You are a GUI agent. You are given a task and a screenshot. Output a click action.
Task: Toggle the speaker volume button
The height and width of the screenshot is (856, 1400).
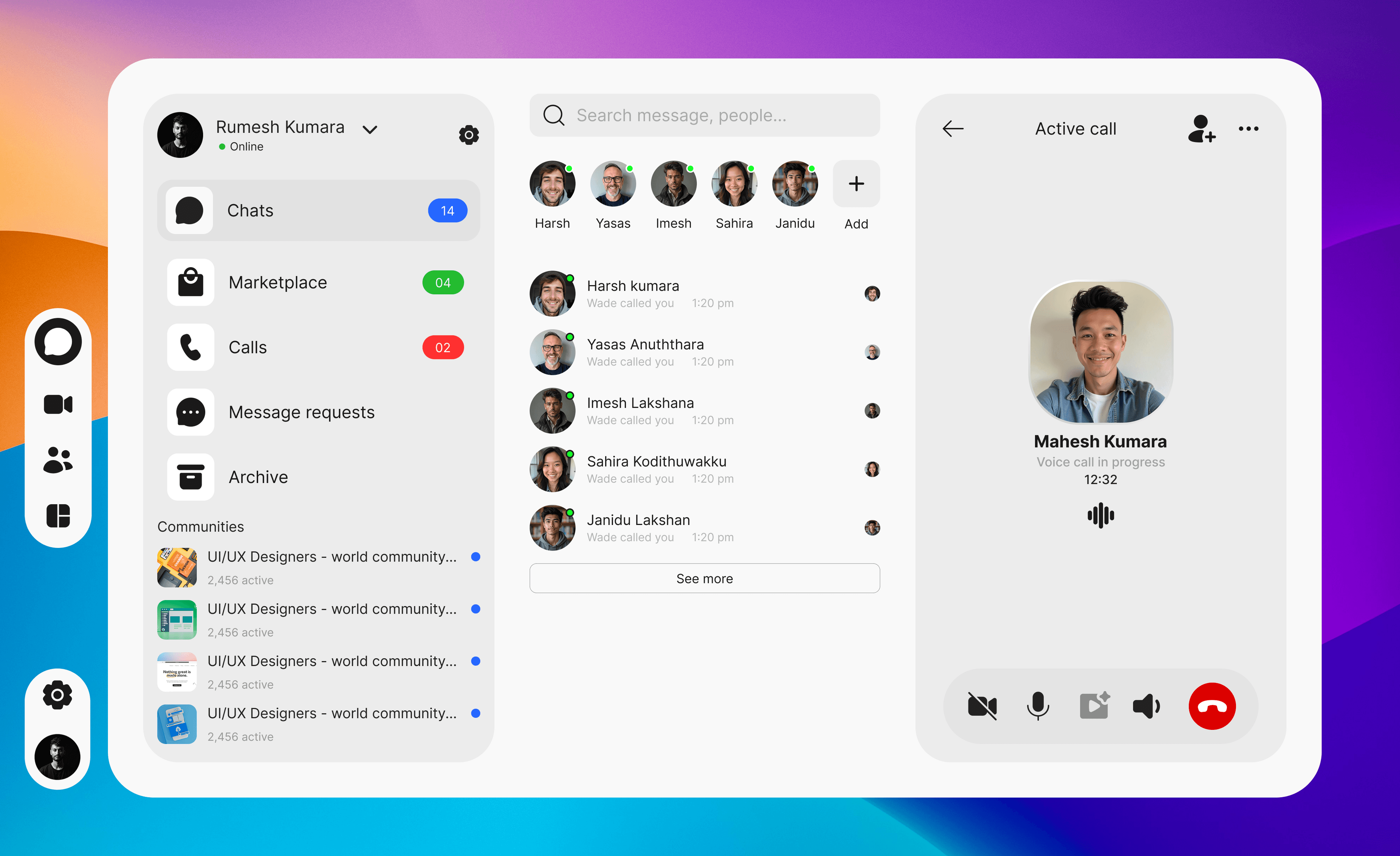pyautogui.click(x=1147, y=706)
